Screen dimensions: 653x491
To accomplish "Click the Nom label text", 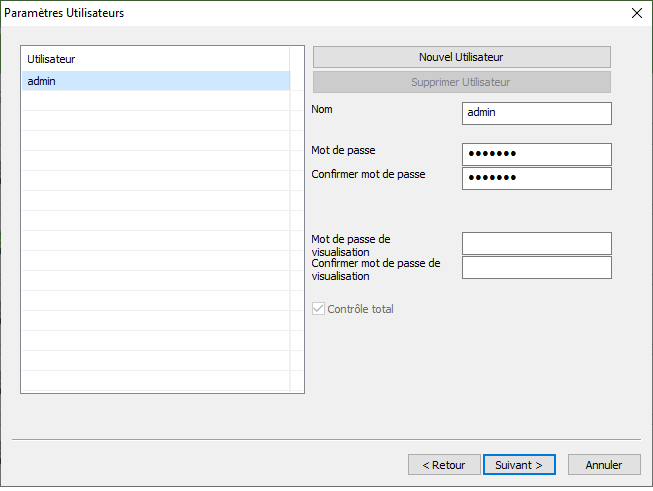I will tap(323, 110).
